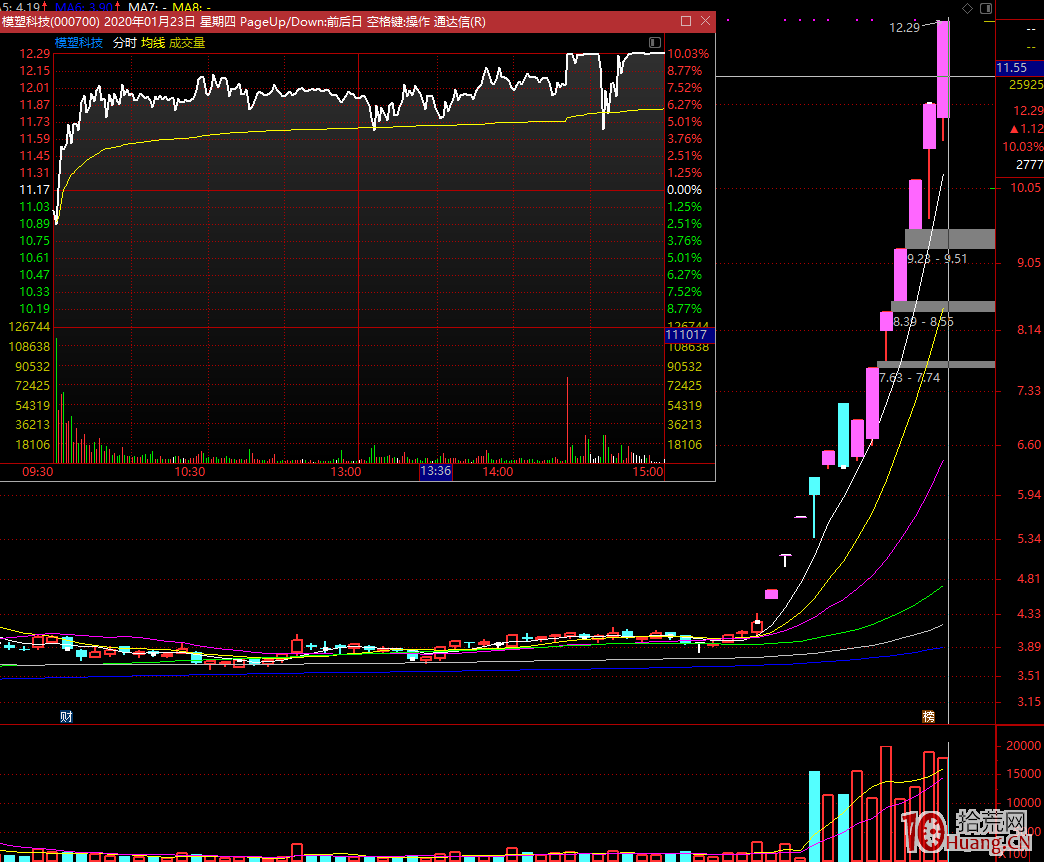Click the popup title bar text 模塑科技(000700)
The height and width of the screenshot is (862, 1044).
click(51, 22)
